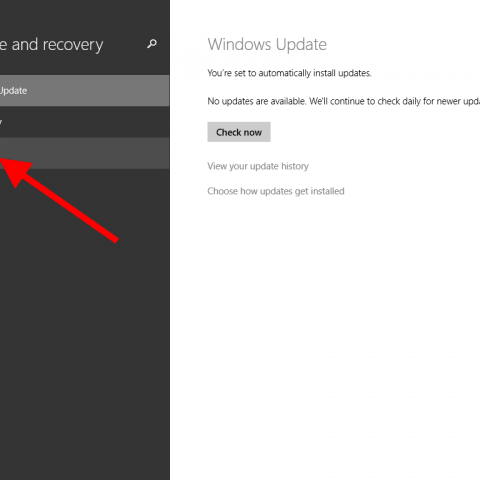Click the Windows Update page heading
The image size is (480, 480).
pos(267,44)
